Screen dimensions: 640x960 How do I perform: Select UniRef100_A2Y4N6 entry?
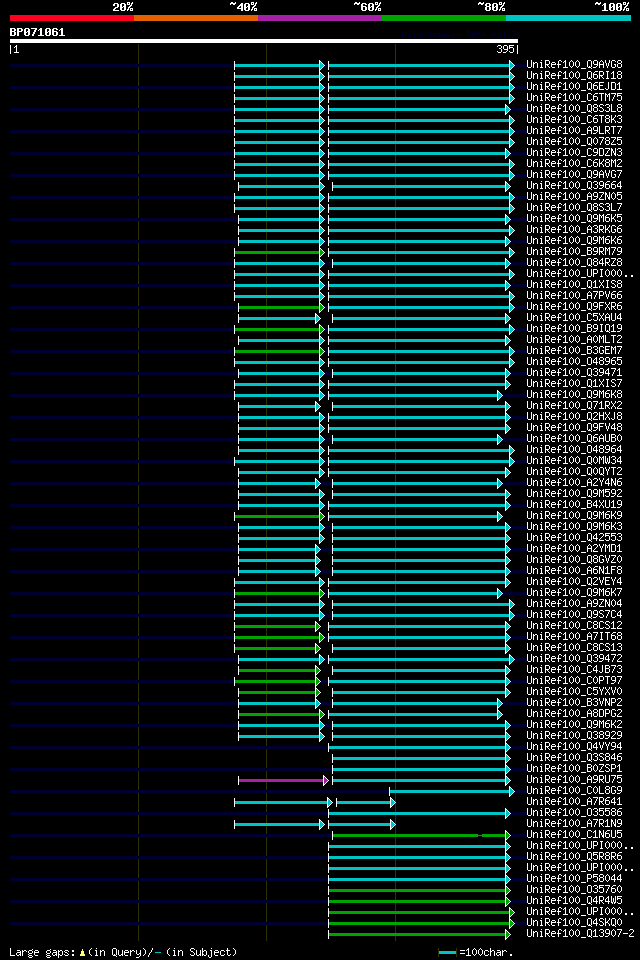coord(574,483)
